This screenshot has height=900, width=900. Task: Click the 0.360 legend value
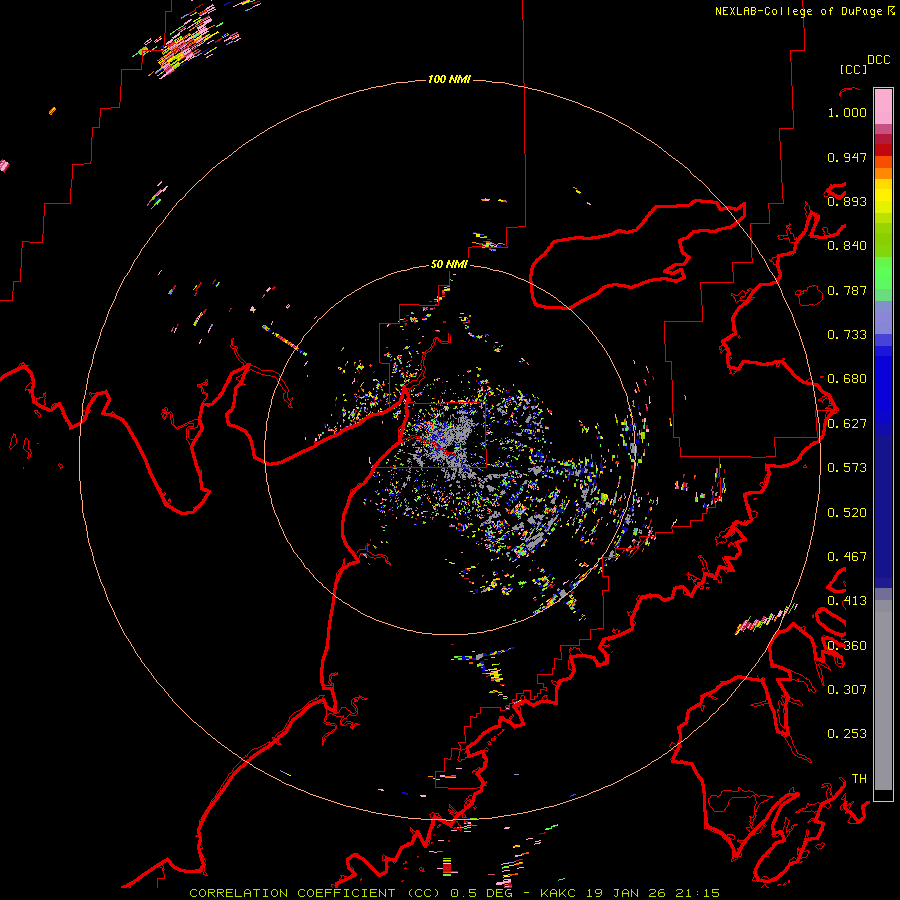coord(847,646)
